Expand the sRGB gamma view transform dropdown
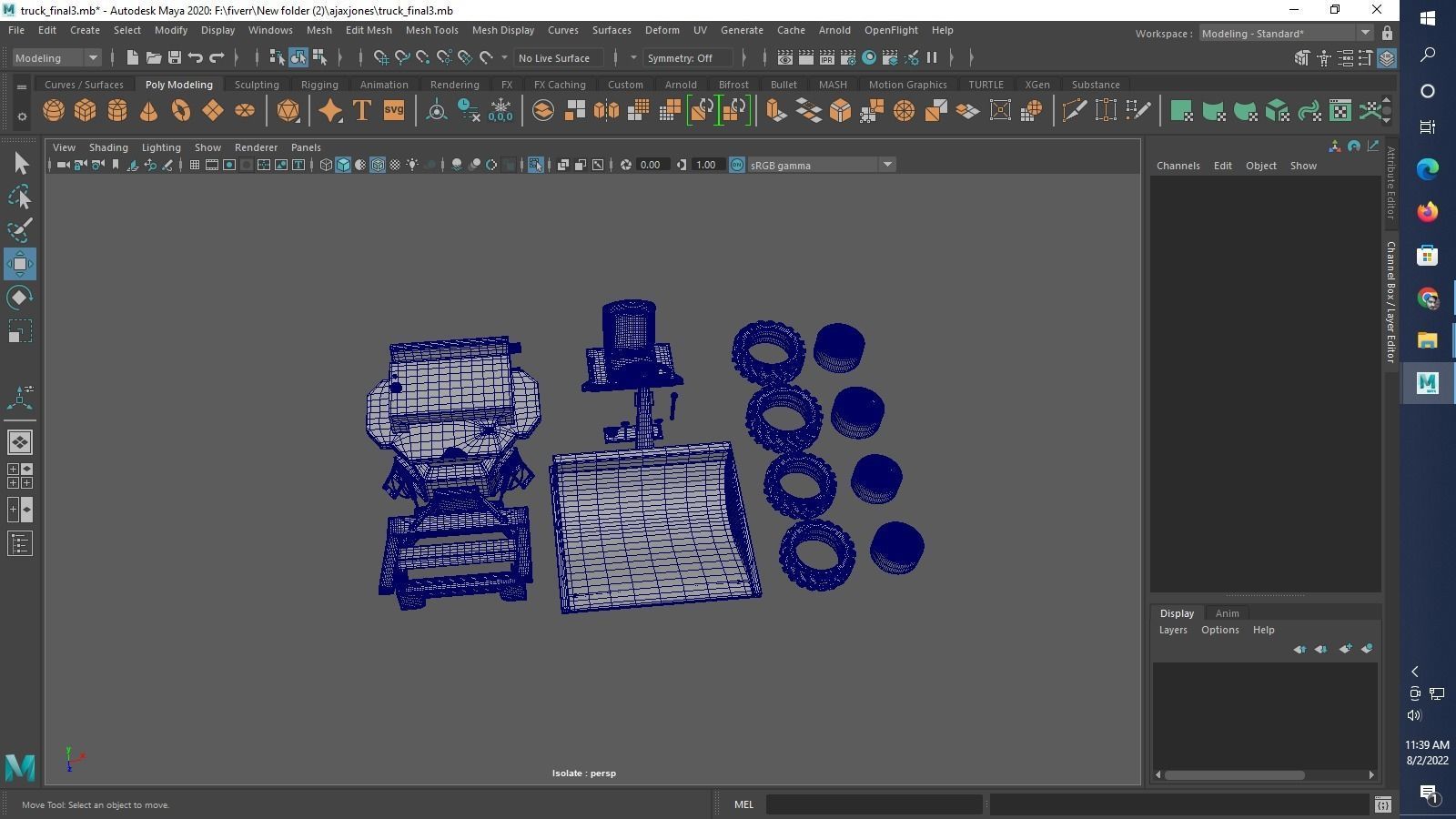Image resolution: width=1456 pixels, height=819 pixels. (x=886, y=165)
